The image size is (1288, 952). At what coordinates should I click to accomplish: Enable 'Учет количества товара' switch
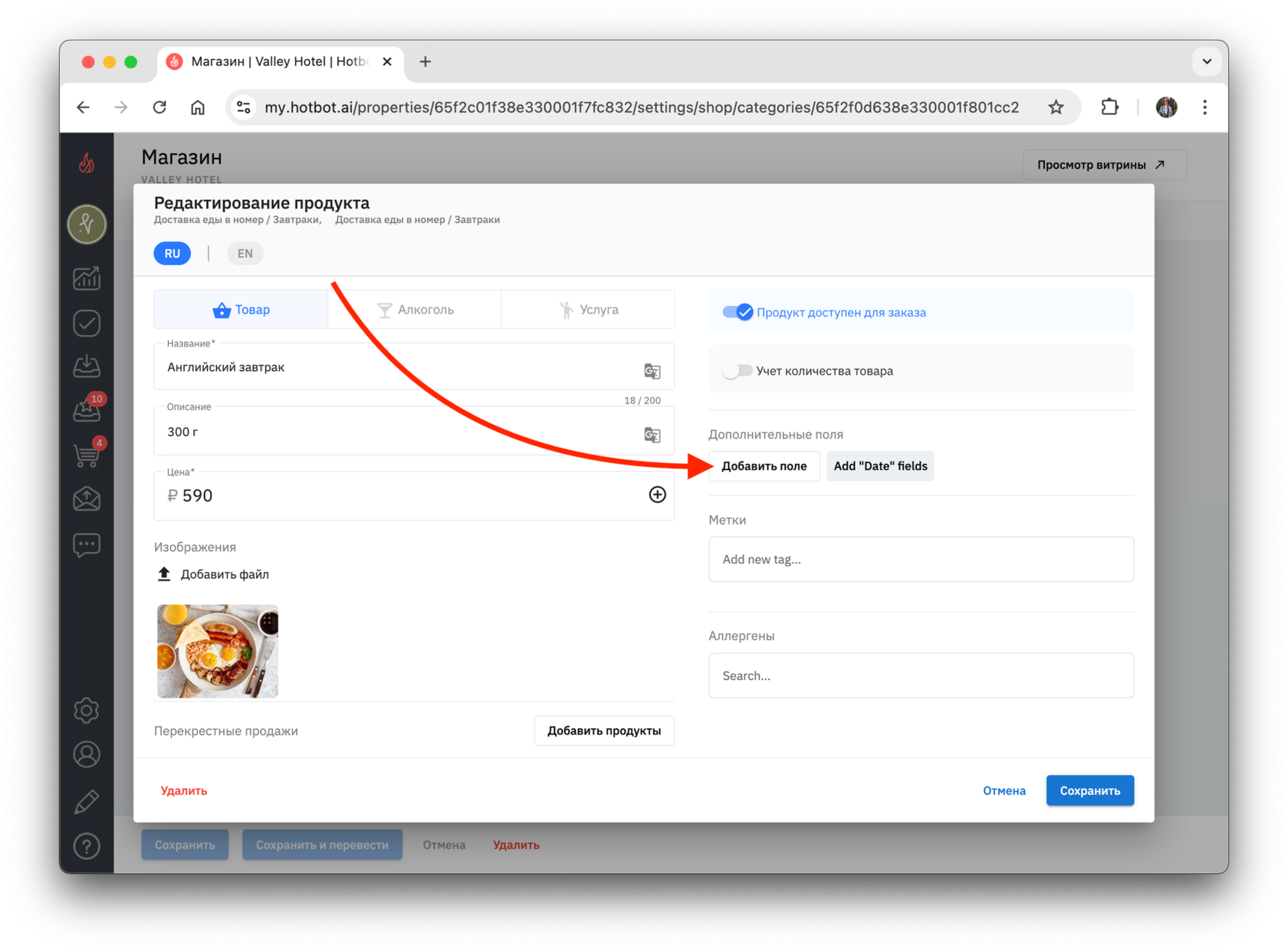(738, 371)
